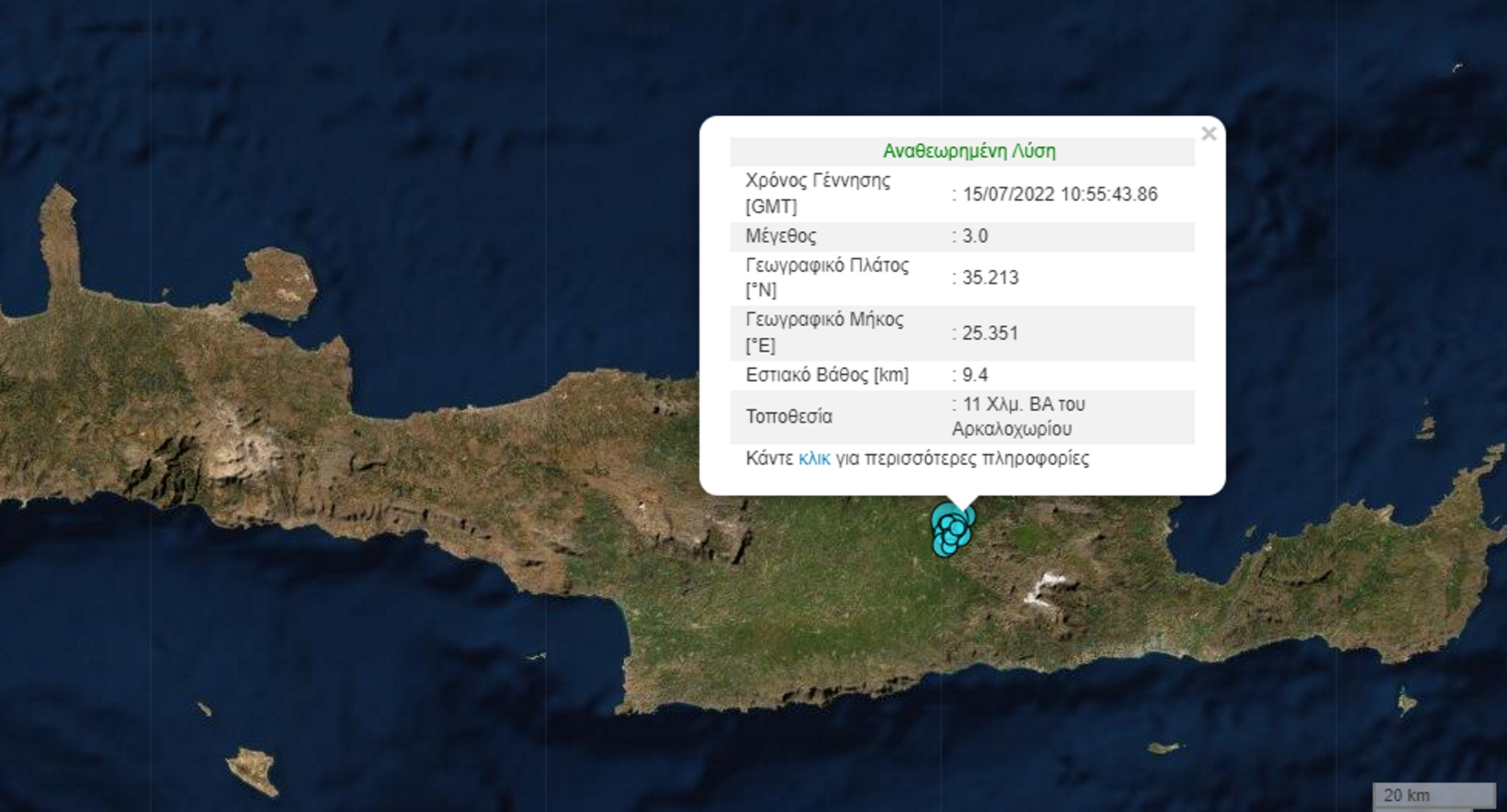Select the label 'Γεωγραφικό Μήκος [°E]'
1507x812 pixels.
825,333
